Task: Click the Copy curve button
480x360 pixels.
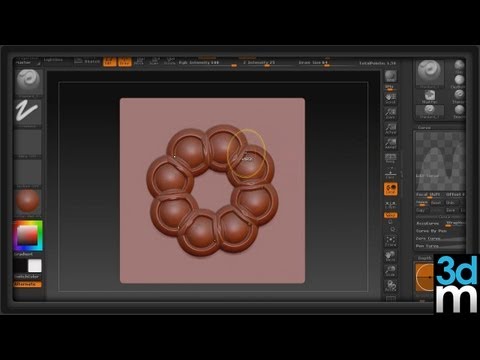Action: pos(421,210)
